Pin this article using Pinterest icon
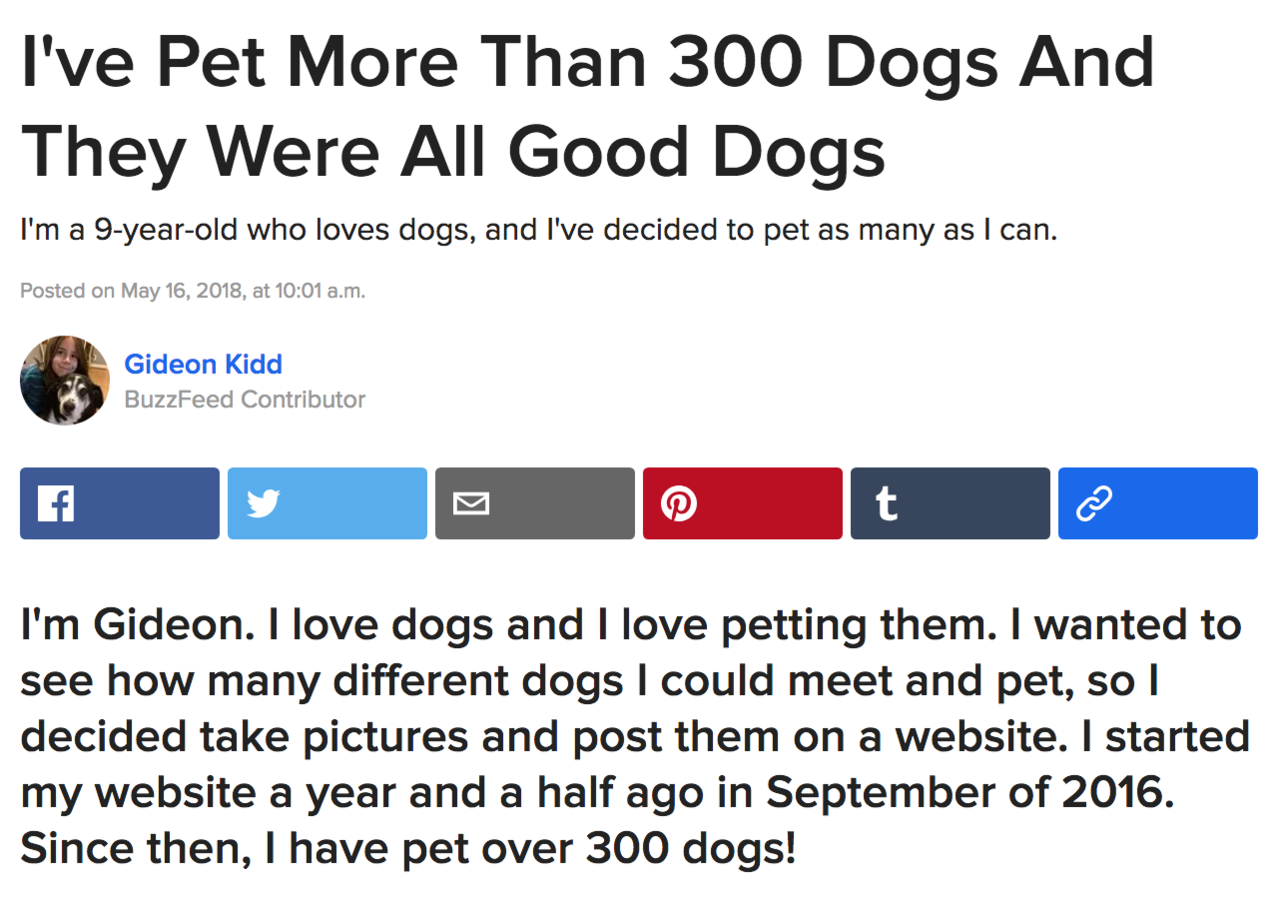The image size is (1280, 903). point(742,503)
